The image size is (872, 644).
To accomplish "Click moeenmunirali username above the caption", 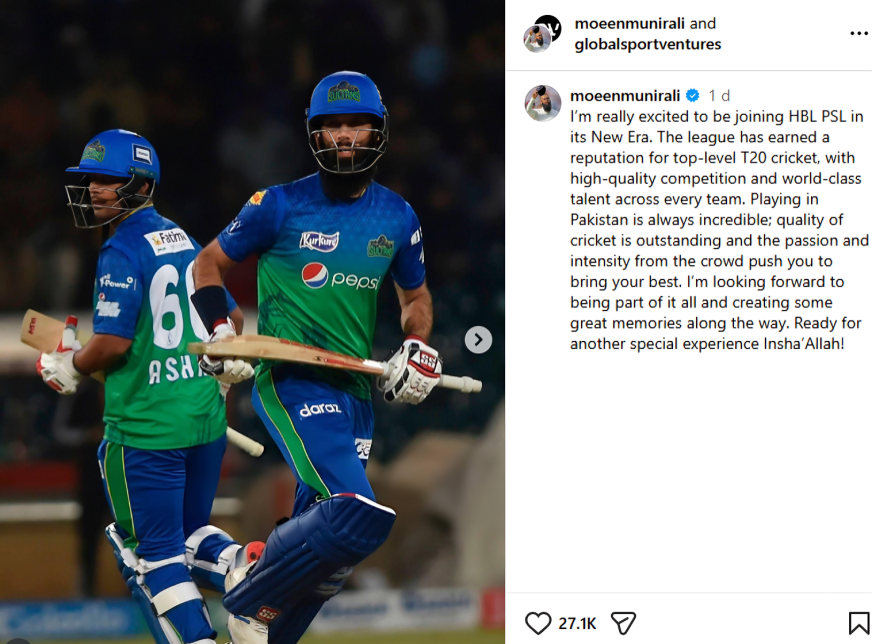I will [625, 96].
